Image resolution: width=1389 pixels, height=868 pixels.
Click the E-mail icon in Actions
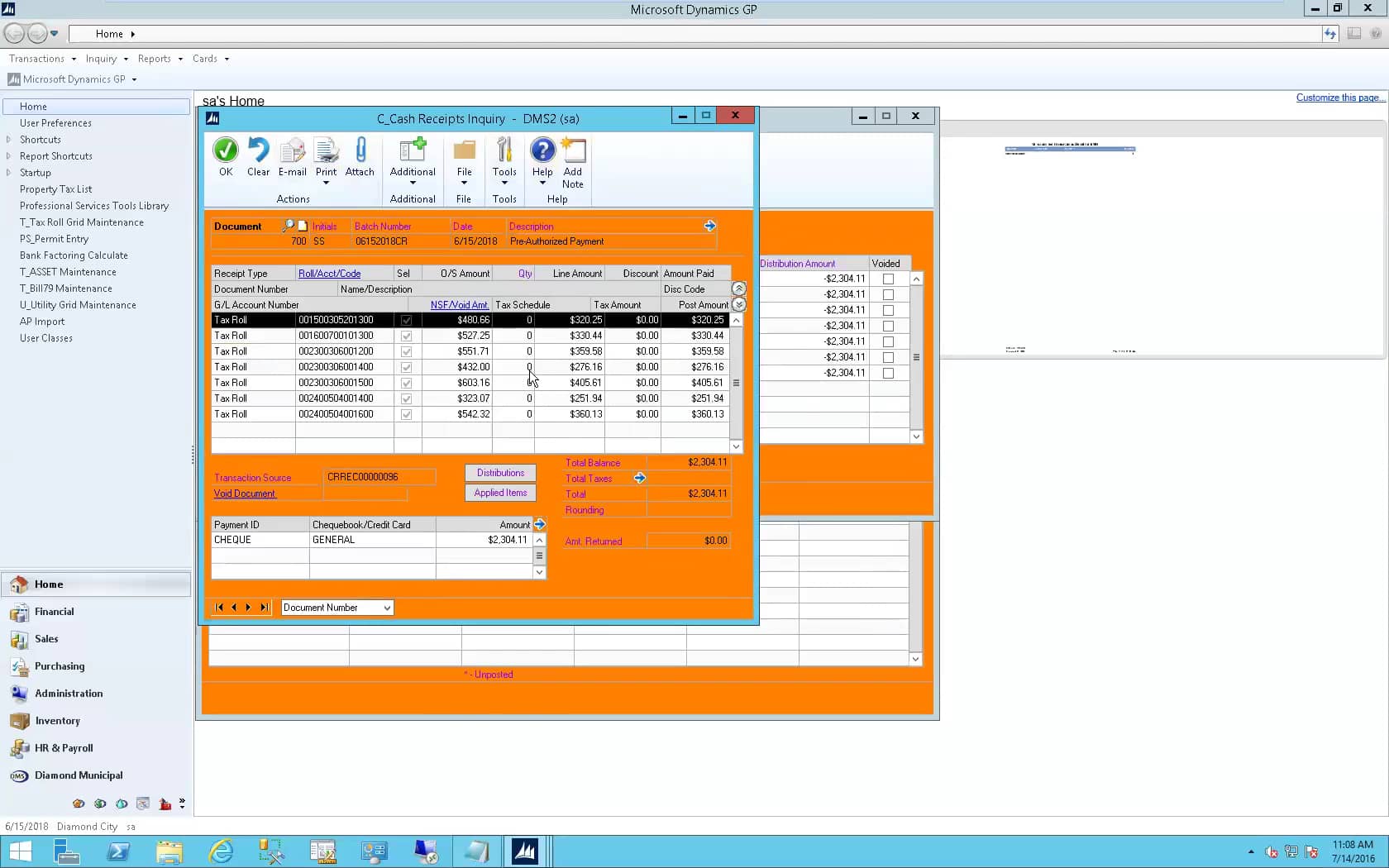292,150
